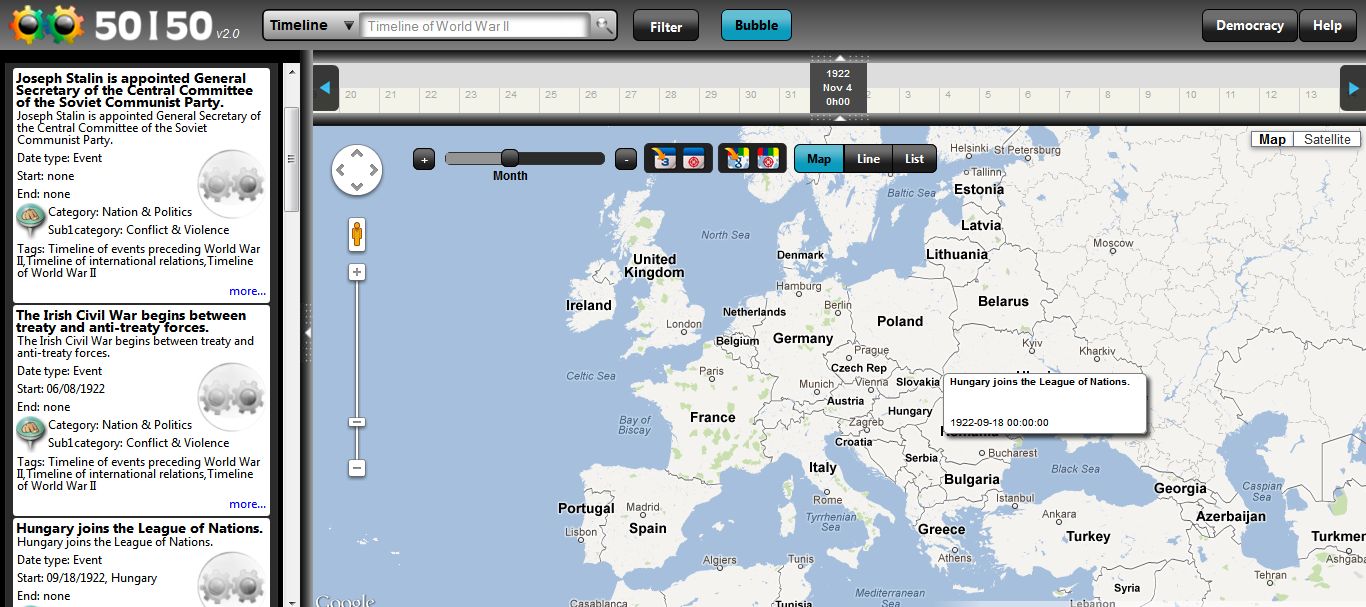Click the Street View pegman icon
Screen dimensions: 1366x607
click(356, 234)
